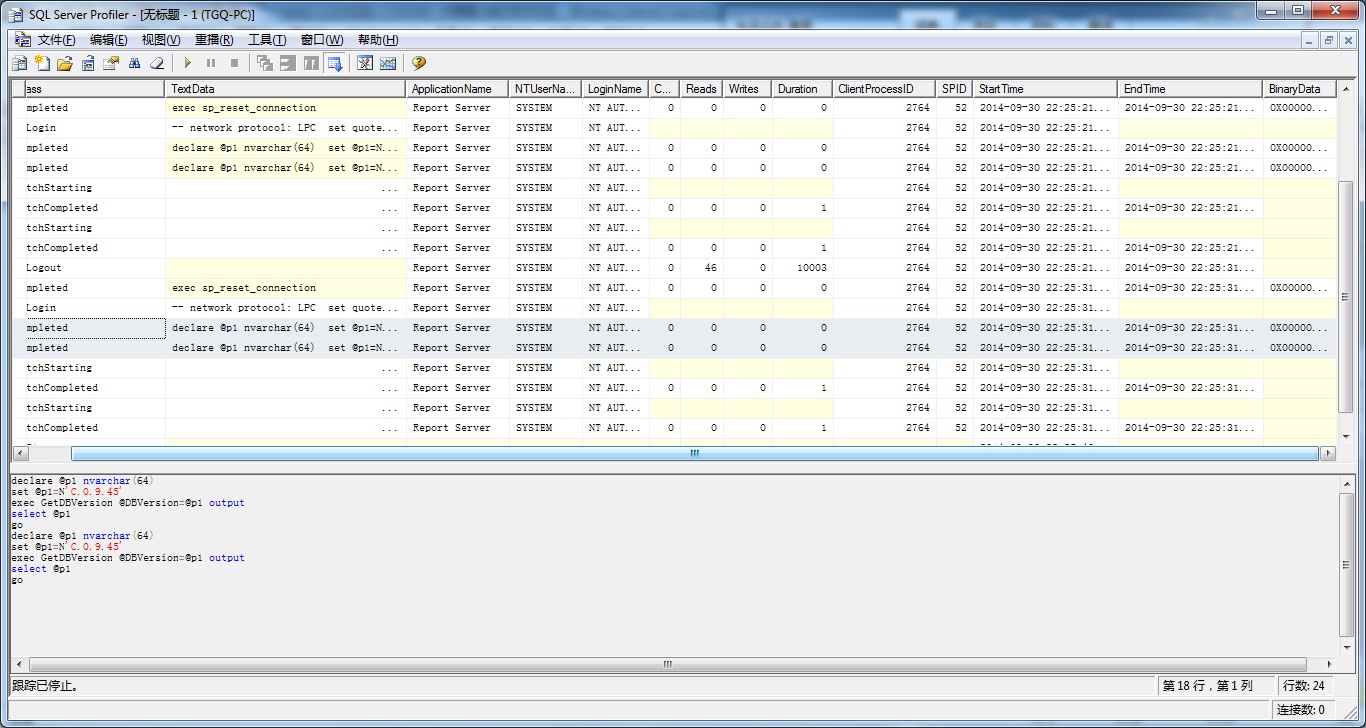Open the 帮助(H) menu
This screenshot has width=1366, height=728.
click(x=378, y=40)
